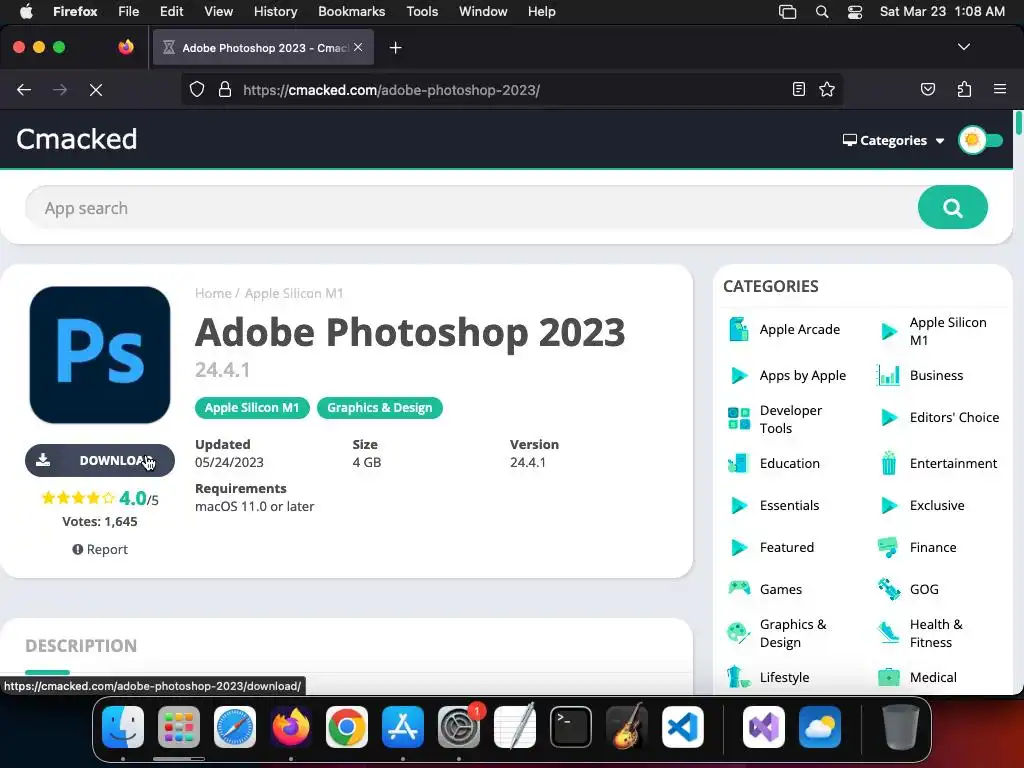Screen dimensions: 1024x768
Task: Open the Pocket save icon in toolbar
Action: click(x=927, y=89)
